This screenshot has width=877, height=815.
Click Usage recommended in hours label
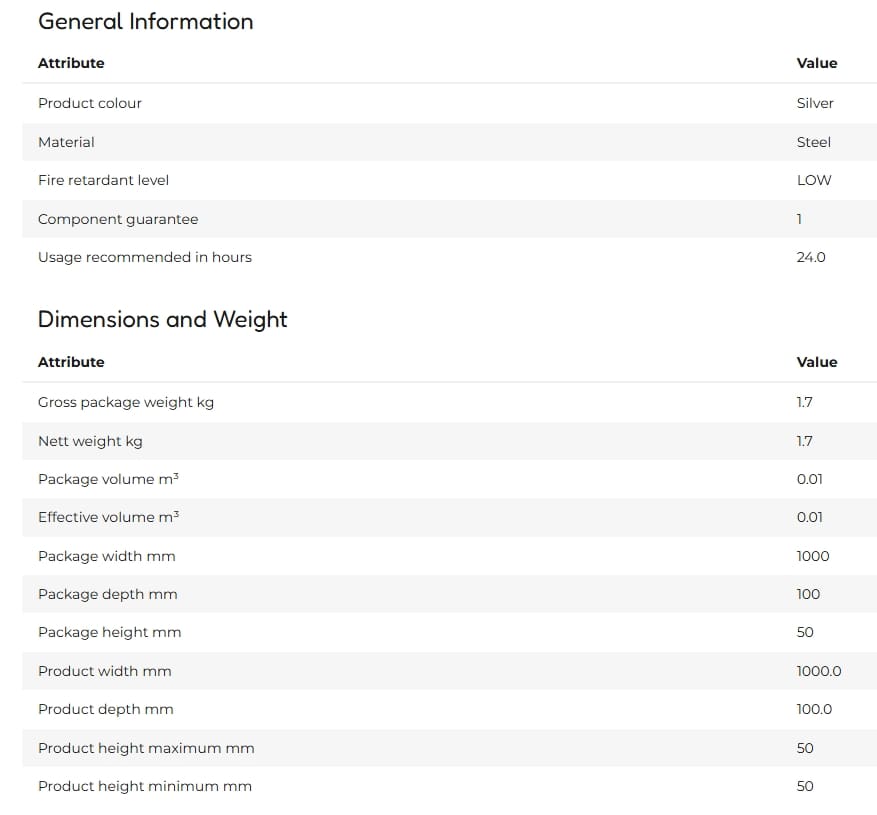coord(145,257)
